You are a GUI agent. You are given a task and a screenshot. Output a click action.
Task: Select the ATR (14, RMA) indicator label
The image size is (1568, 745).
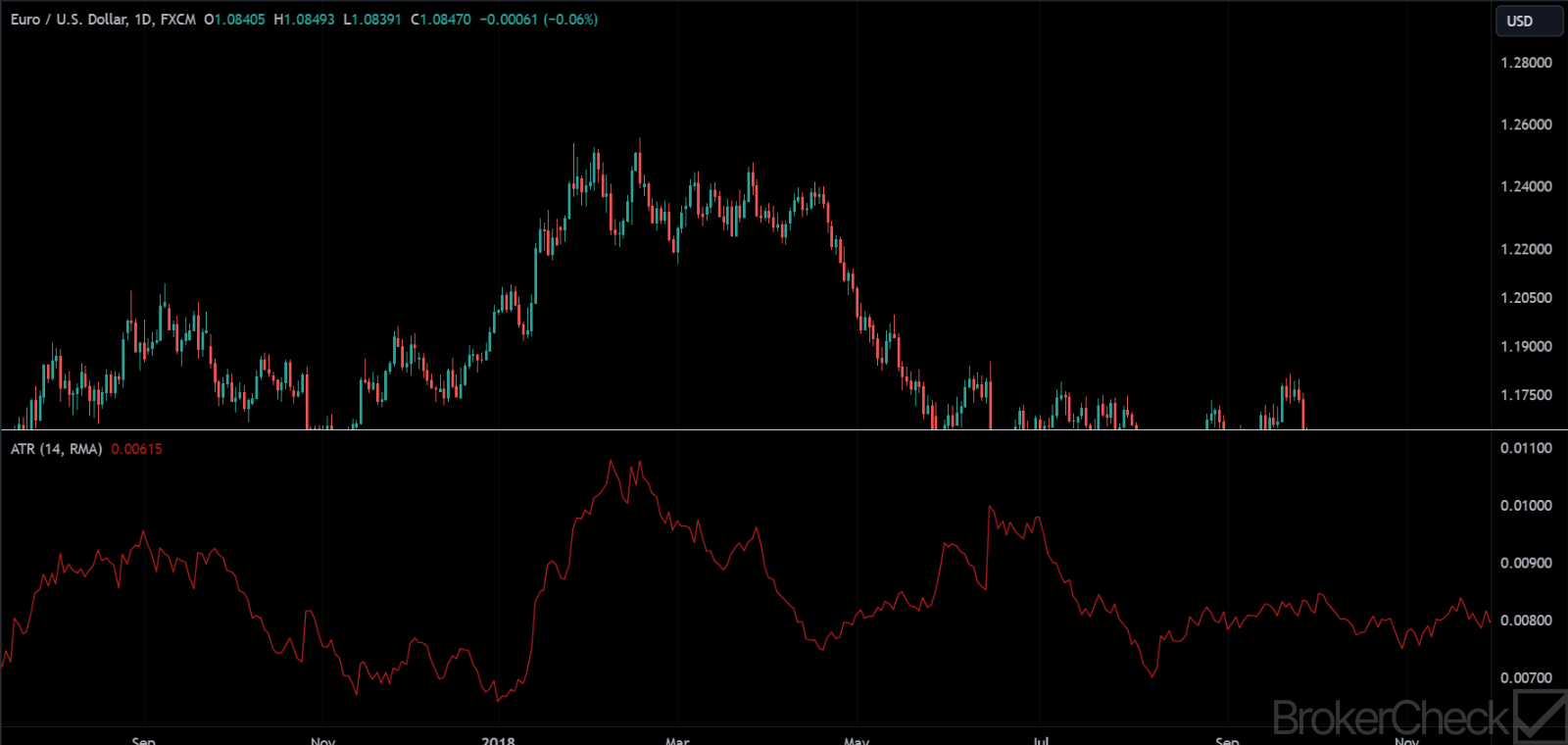point(57,449)
